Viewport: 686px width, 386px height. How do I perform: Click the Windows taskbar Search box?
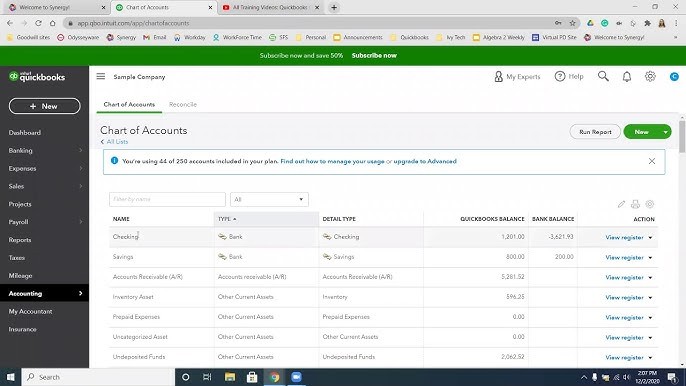[98, 377]
